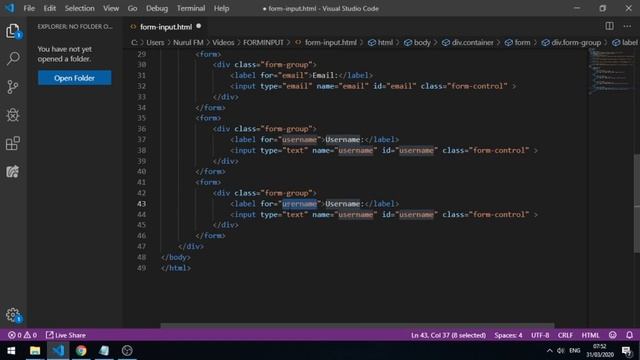The width and height of the screenshot is (640, 360).
Task: Click line number 43 in the gutter
Action: pyautogui.click(x=141, y=204)
